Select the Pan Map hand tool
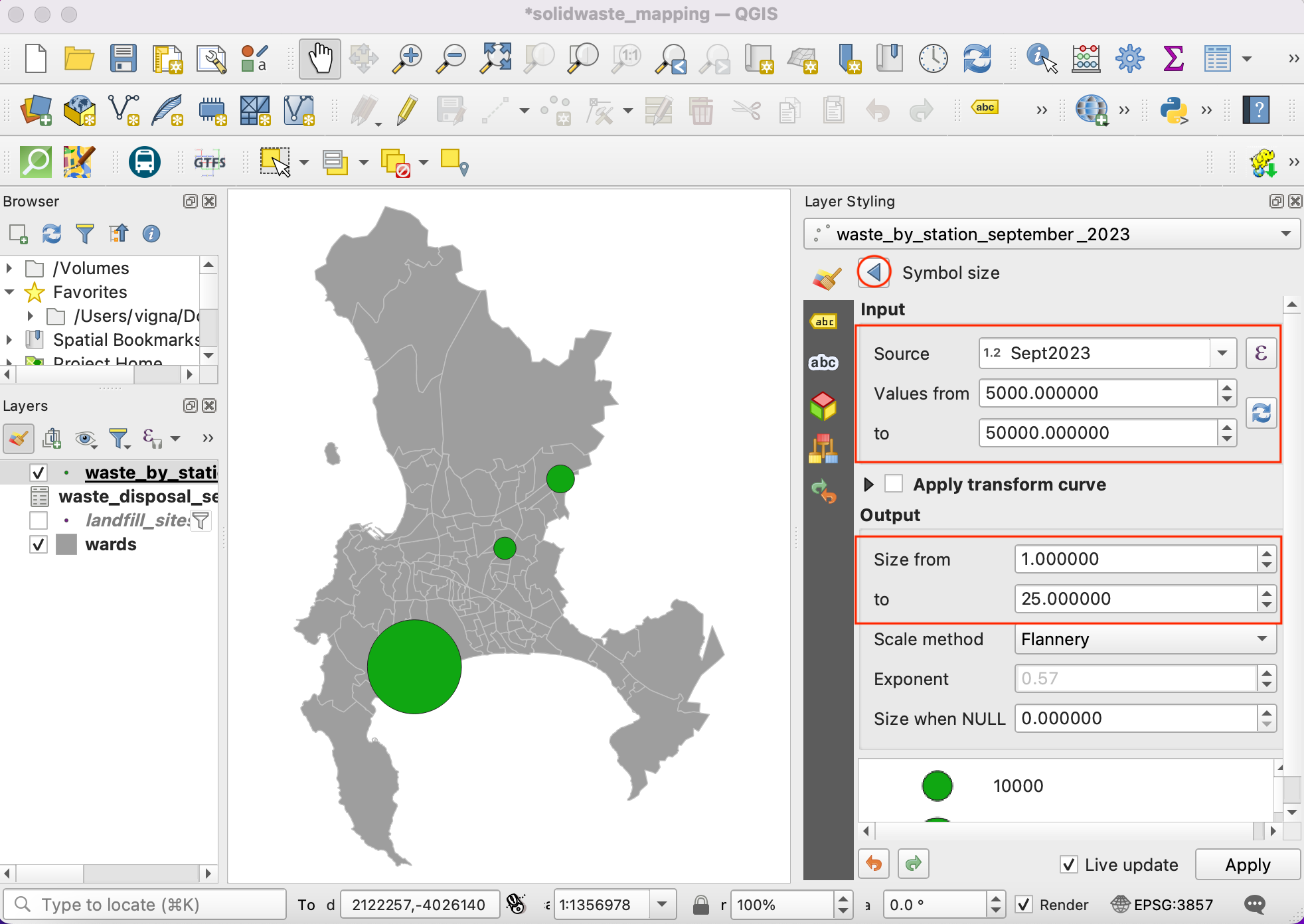 pos(319,59)
